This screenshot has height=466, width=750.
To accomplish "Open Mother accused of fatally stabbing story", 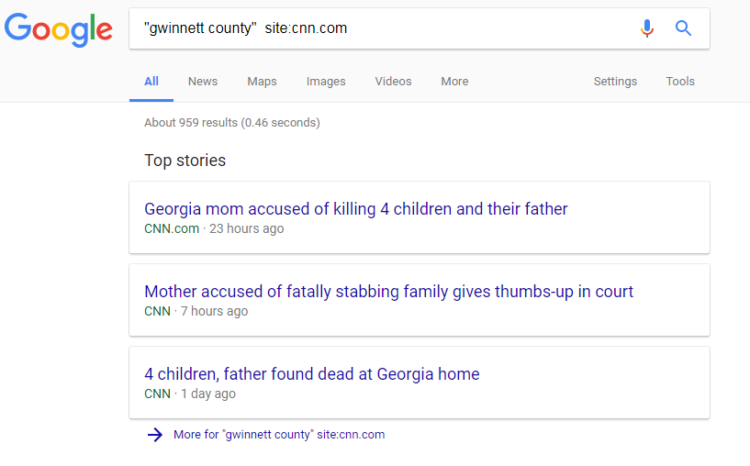I will tap(388, 291).
